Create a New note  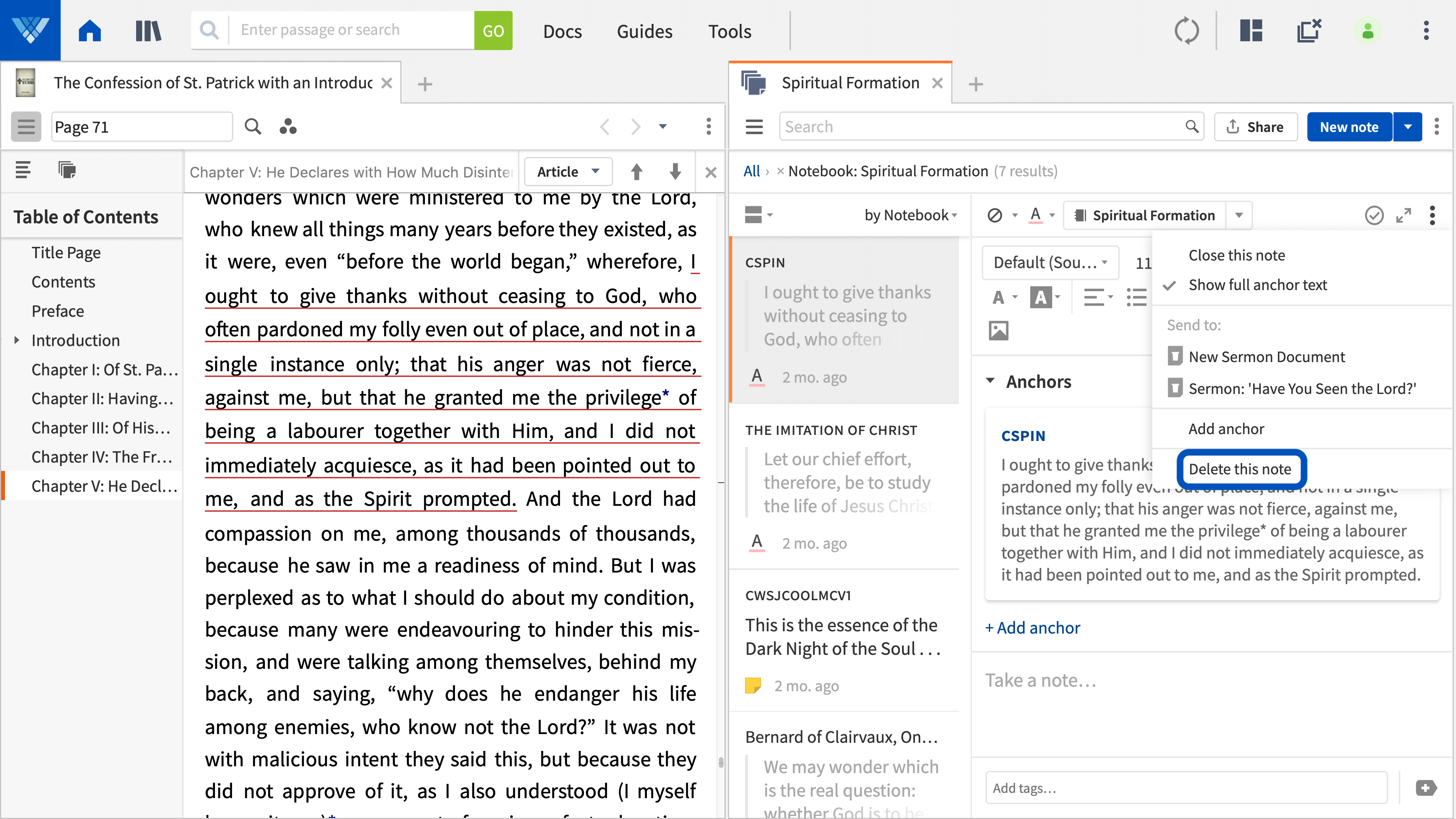[1349, 127]
